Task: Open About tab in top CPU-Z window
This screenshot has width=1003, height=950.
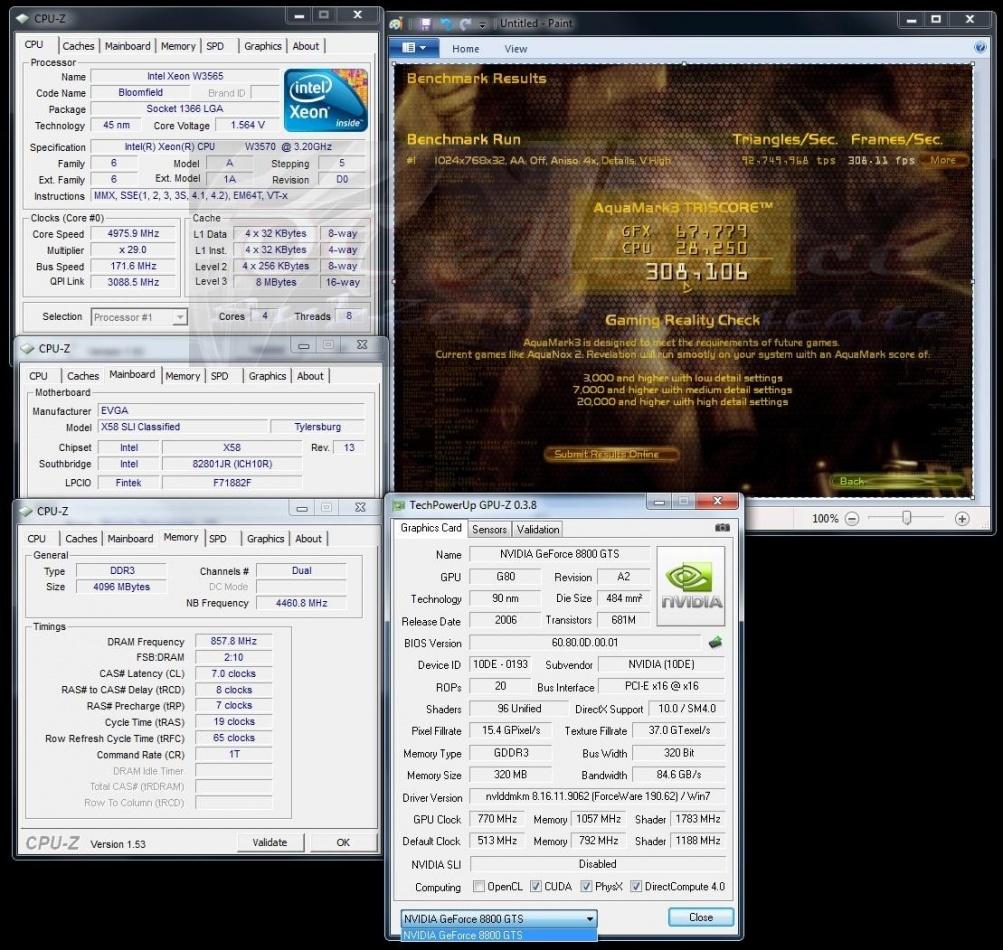Action: pos(306,46)
